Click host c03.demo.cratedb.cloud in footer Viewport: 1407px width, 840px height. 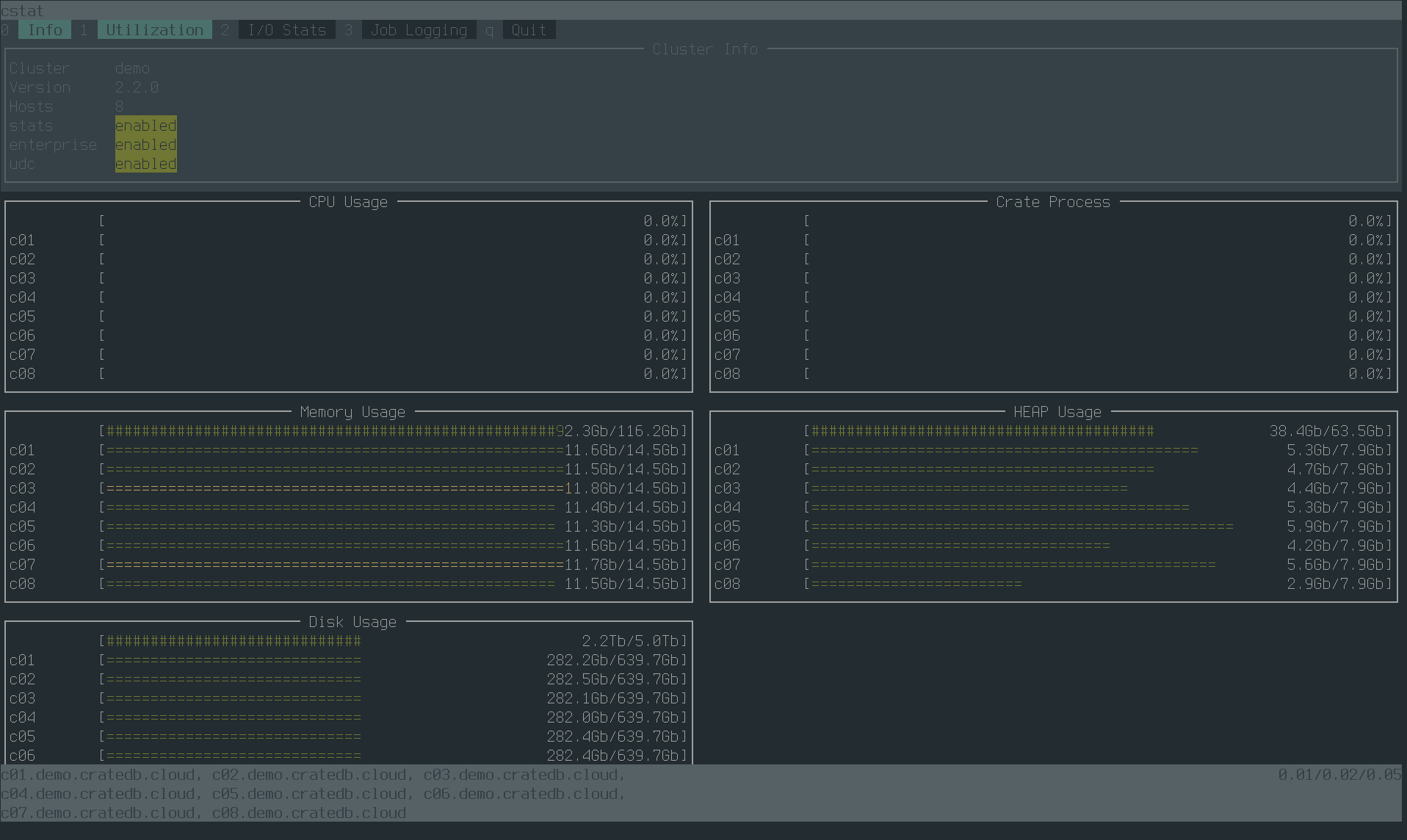(520, 775)
